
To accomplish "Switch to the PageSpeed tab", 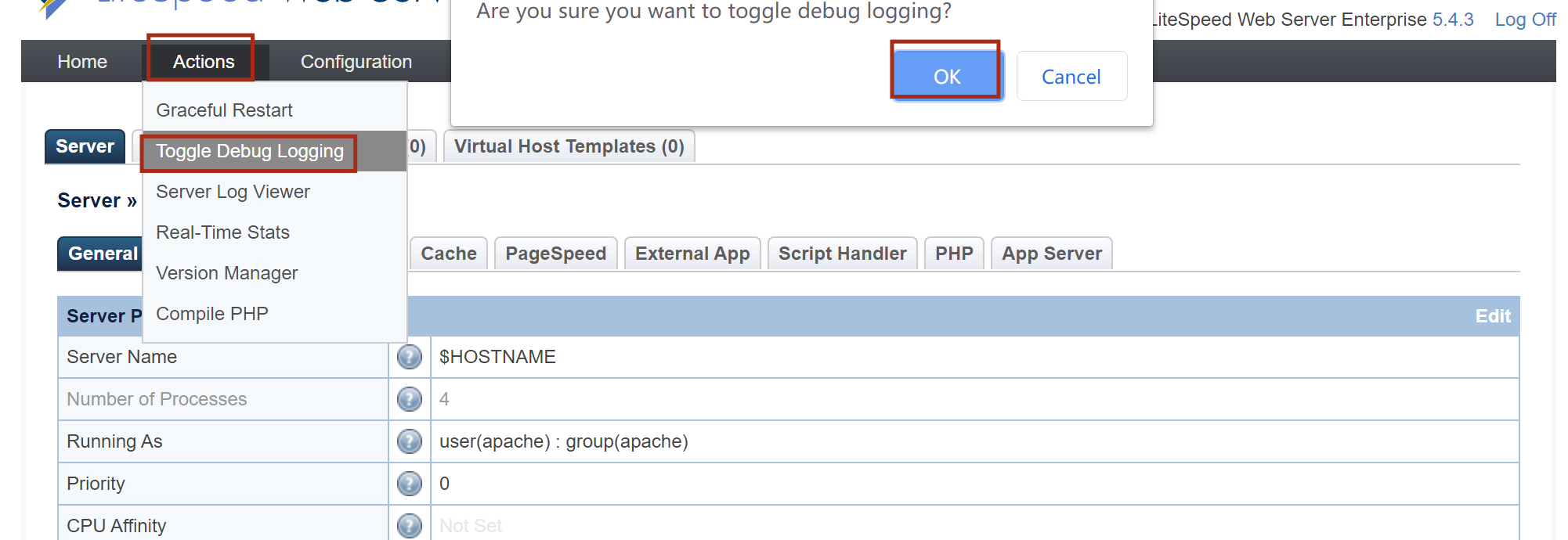I will [x=555, y=254].
